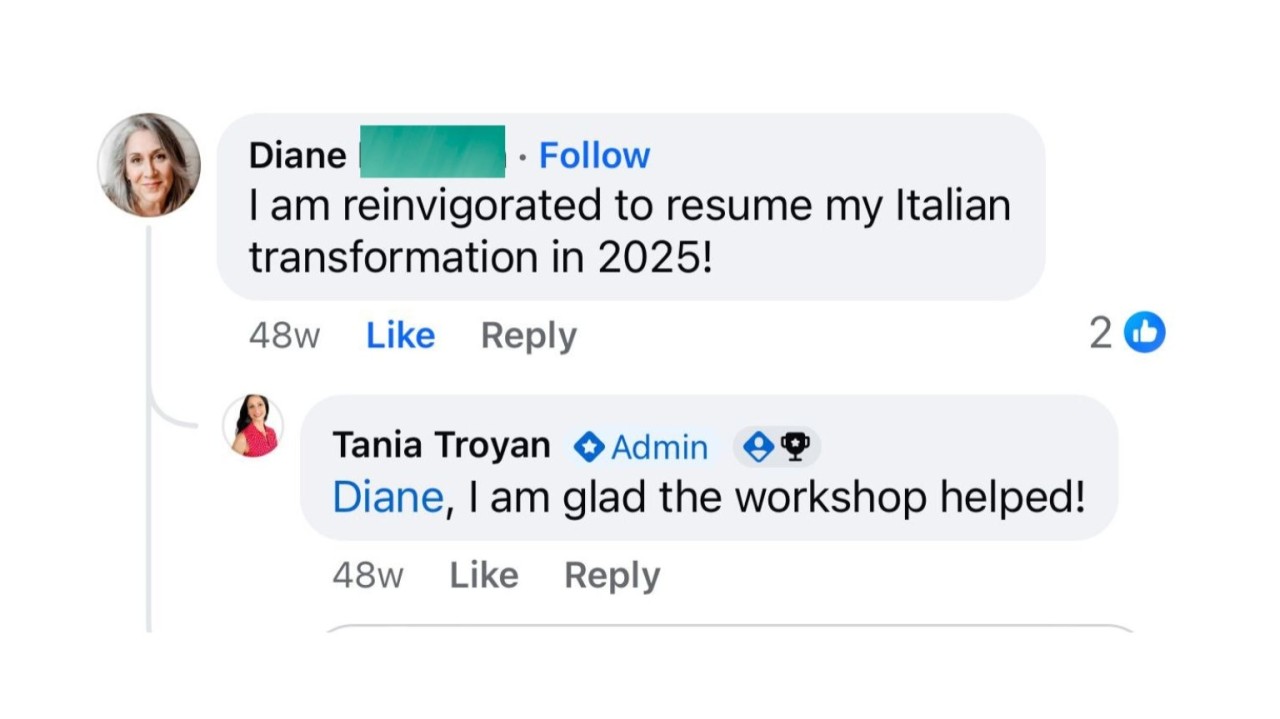The image size is (1280, 719).
Task: Reply to Diane's comment
Action: [x=528, y=336]
